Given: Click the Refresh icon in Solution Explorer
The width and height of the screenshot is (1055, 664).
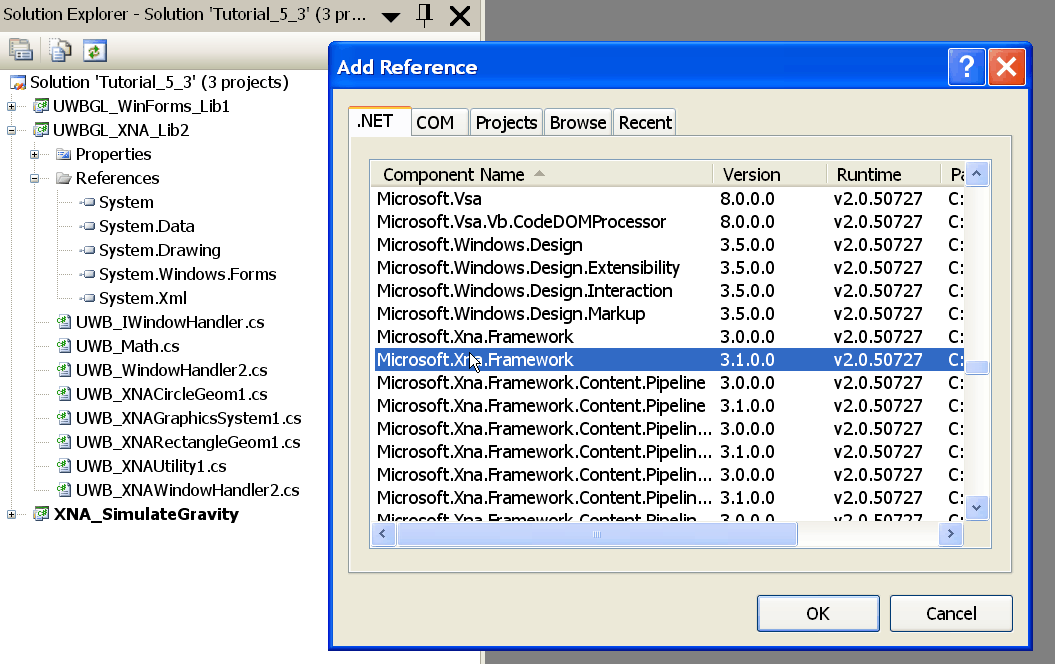Looking at the screenshot, I should tap(94, 50).
